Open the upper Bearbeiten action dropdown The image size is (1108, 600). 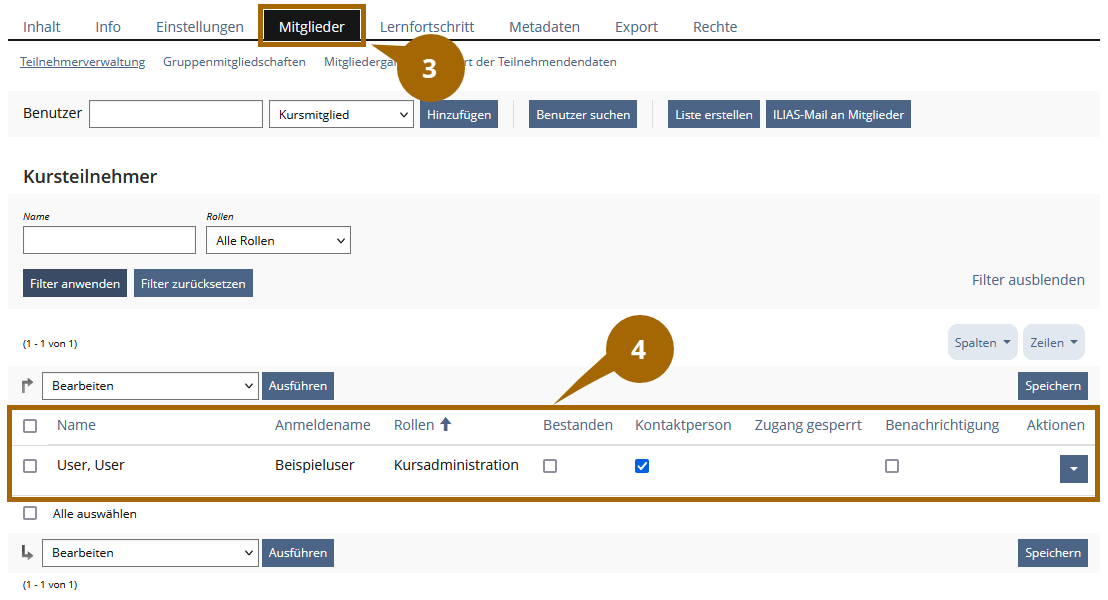pyautogui.click(x=150, y=385)
